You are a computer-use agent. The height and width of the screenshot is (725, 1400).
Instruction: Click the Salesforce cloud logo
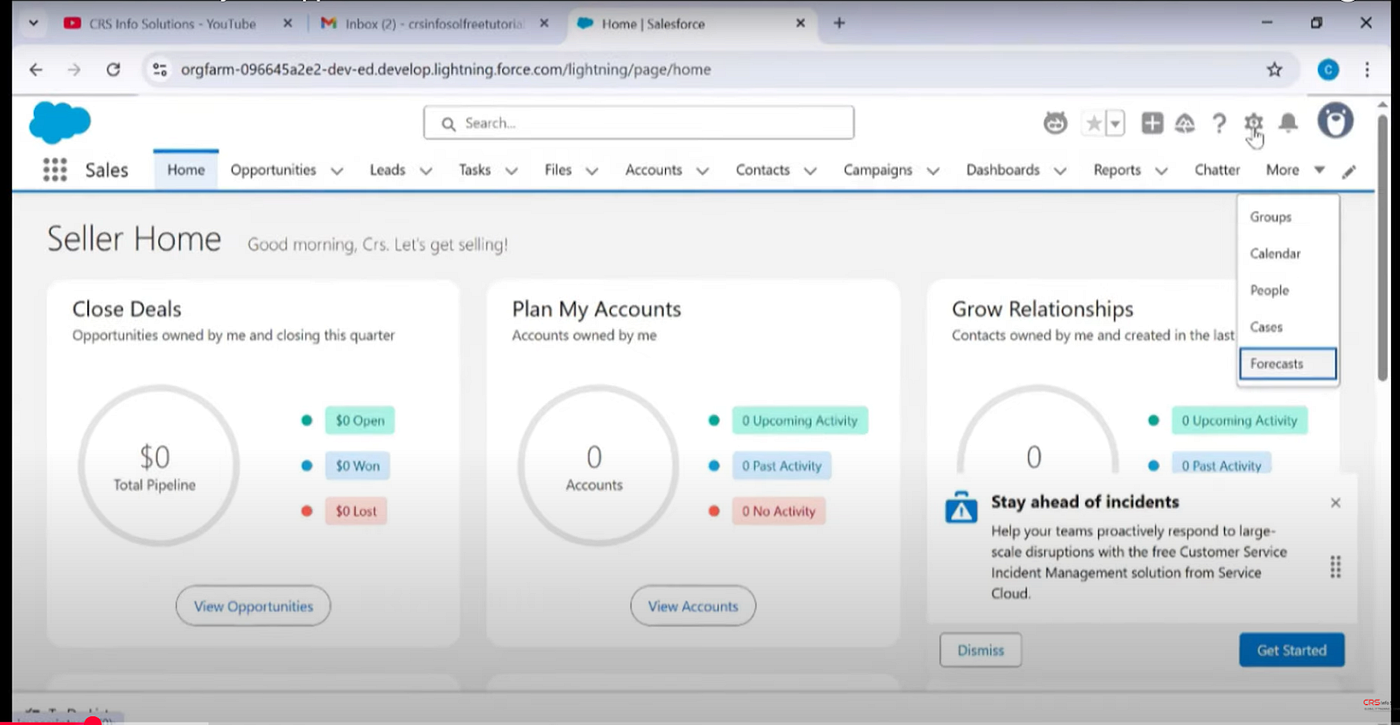coord(60,123)
